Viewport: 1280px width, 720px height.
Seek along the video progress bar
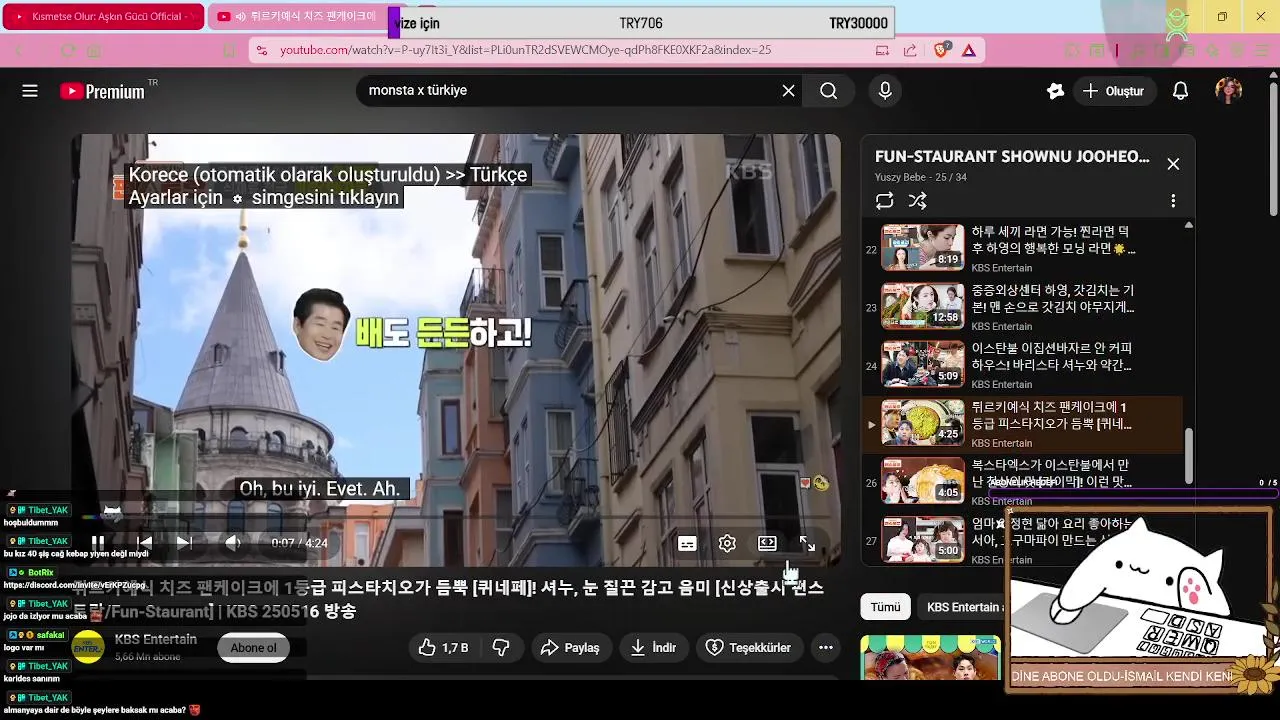[456, 518]
